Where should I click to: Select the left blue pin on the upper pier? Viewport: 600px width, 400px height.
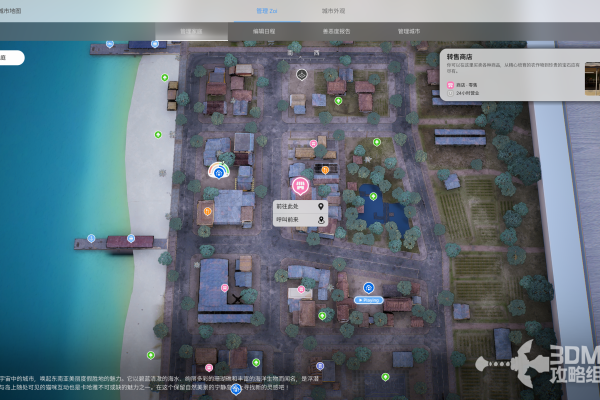point(110,44)
